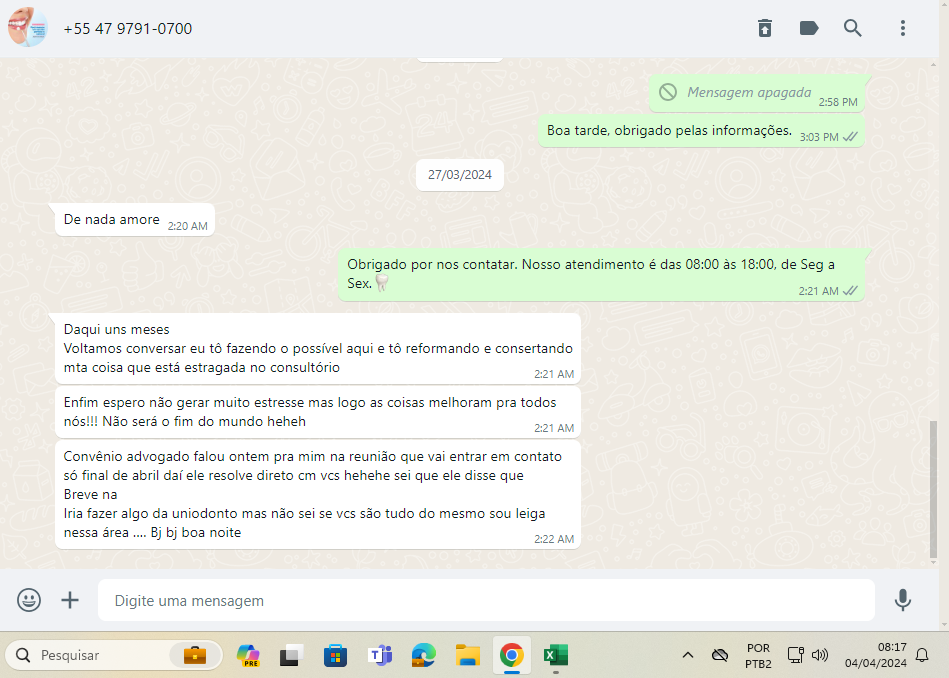The height and width of the screenshot is (678, 949).
Task: Click the delete chat trash icon
Action: [x=764, y=28]
